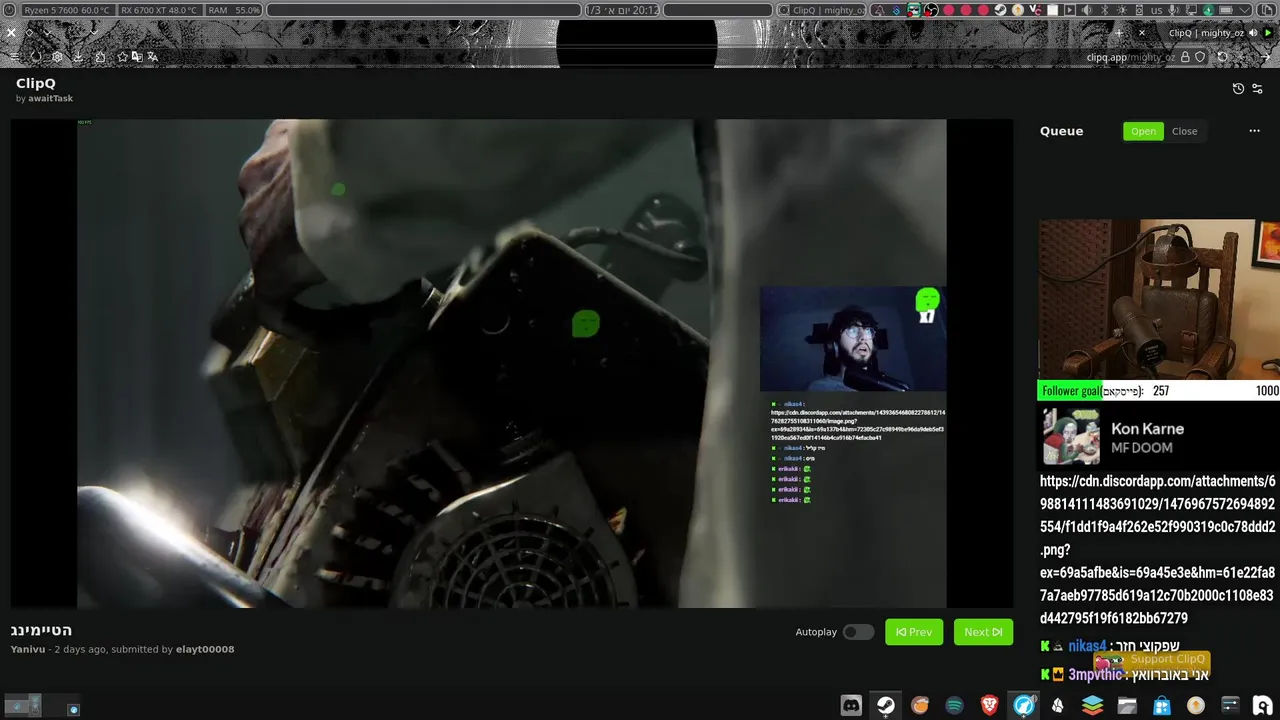Open the browser hamburger menu icon
Viewport: 1280px width, 720px height.
pyautogui.click(x=14, y=57)
